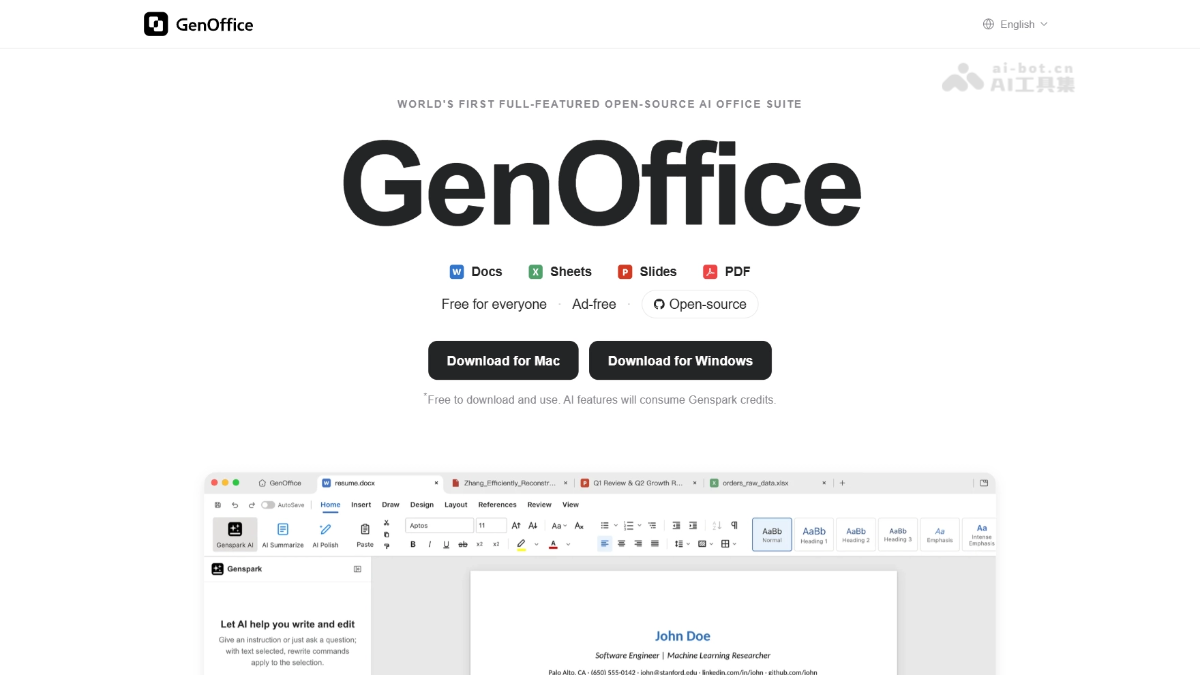The image size is (1200, 675).
Task: Click the Docs app icon
Action: coord(457,271)
